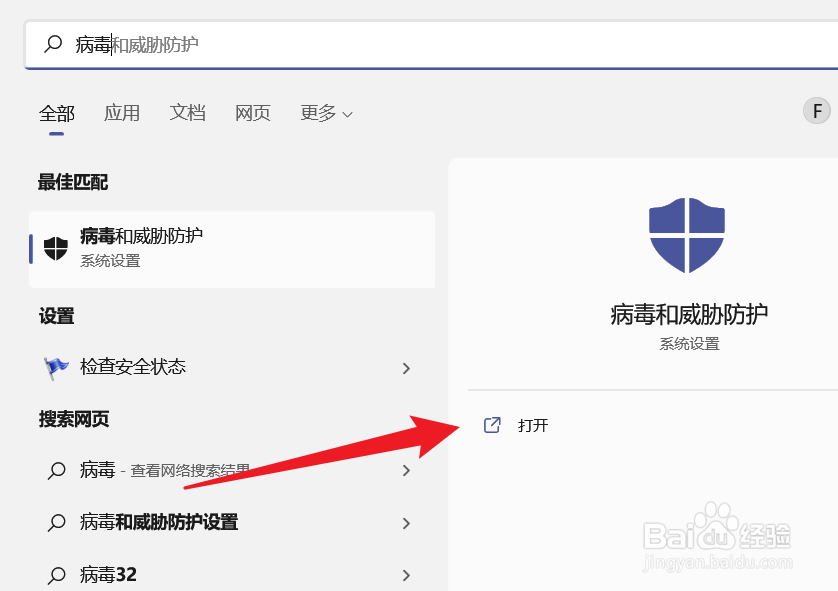
Task: Select the 网页 tab
Action: pyautogui.click(x=252, y=113)
